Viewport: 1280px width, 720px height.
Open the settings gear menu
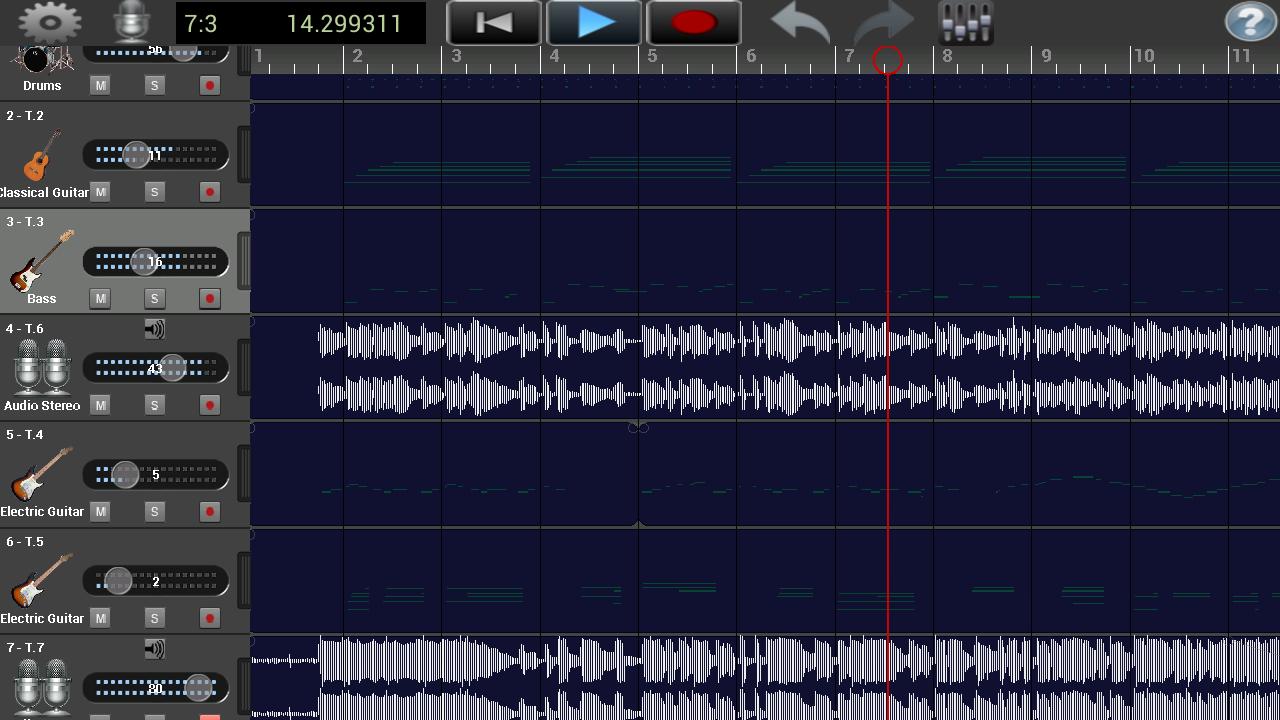click(50, 22)
